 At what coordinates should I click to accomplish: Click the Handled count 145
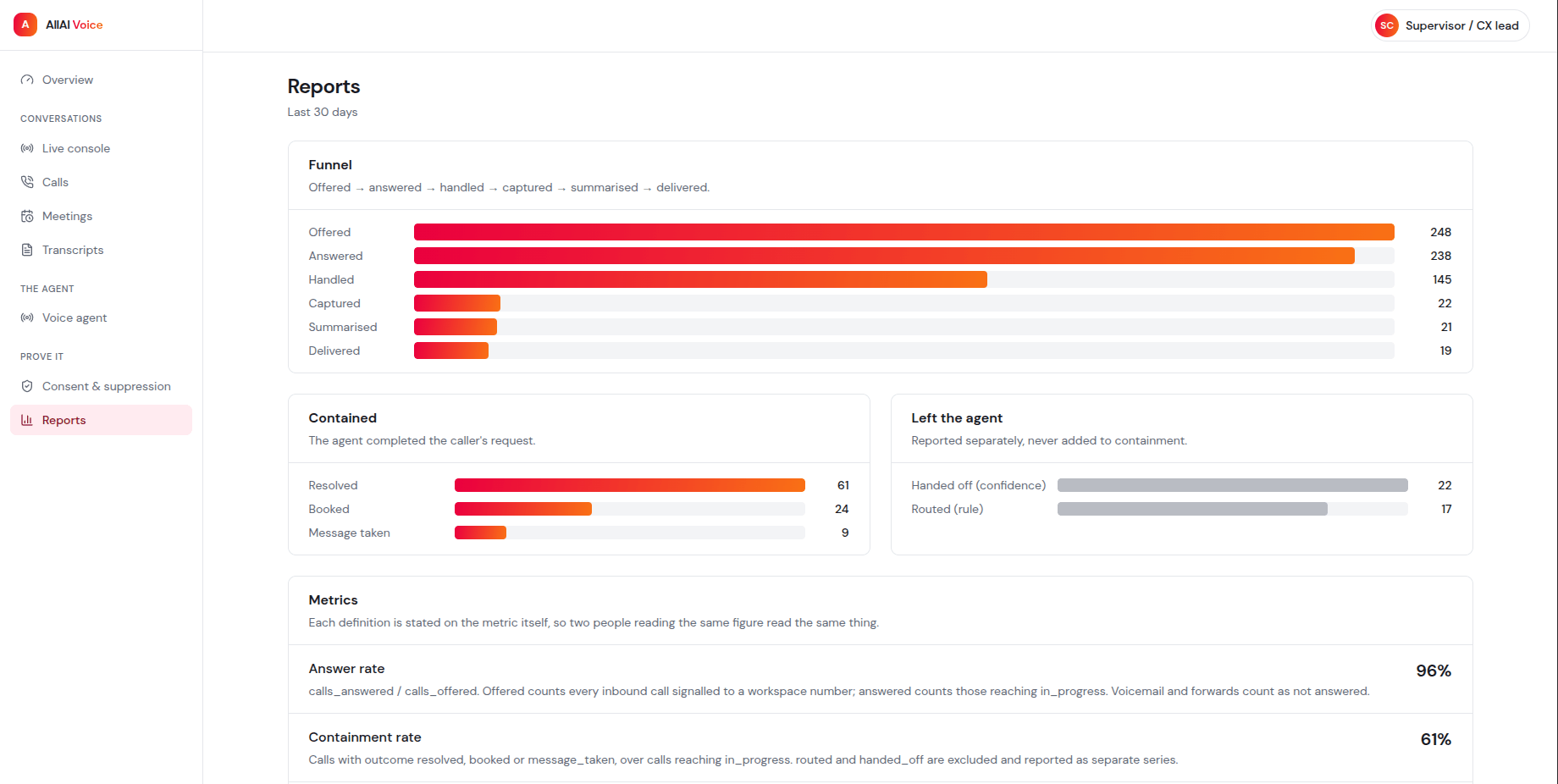click(x=1442, y=279)
